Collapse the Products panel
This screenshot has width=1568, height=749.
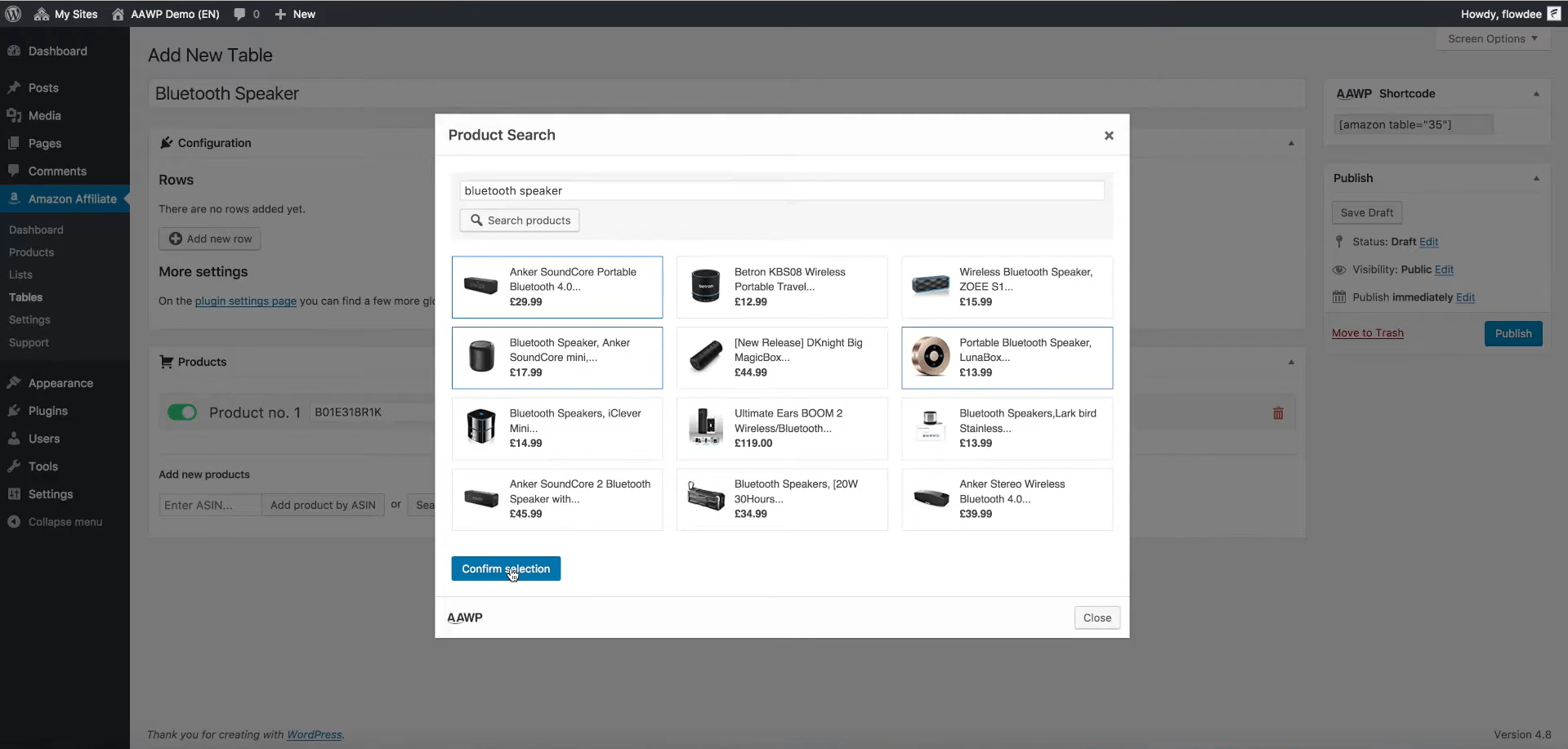1291,362
